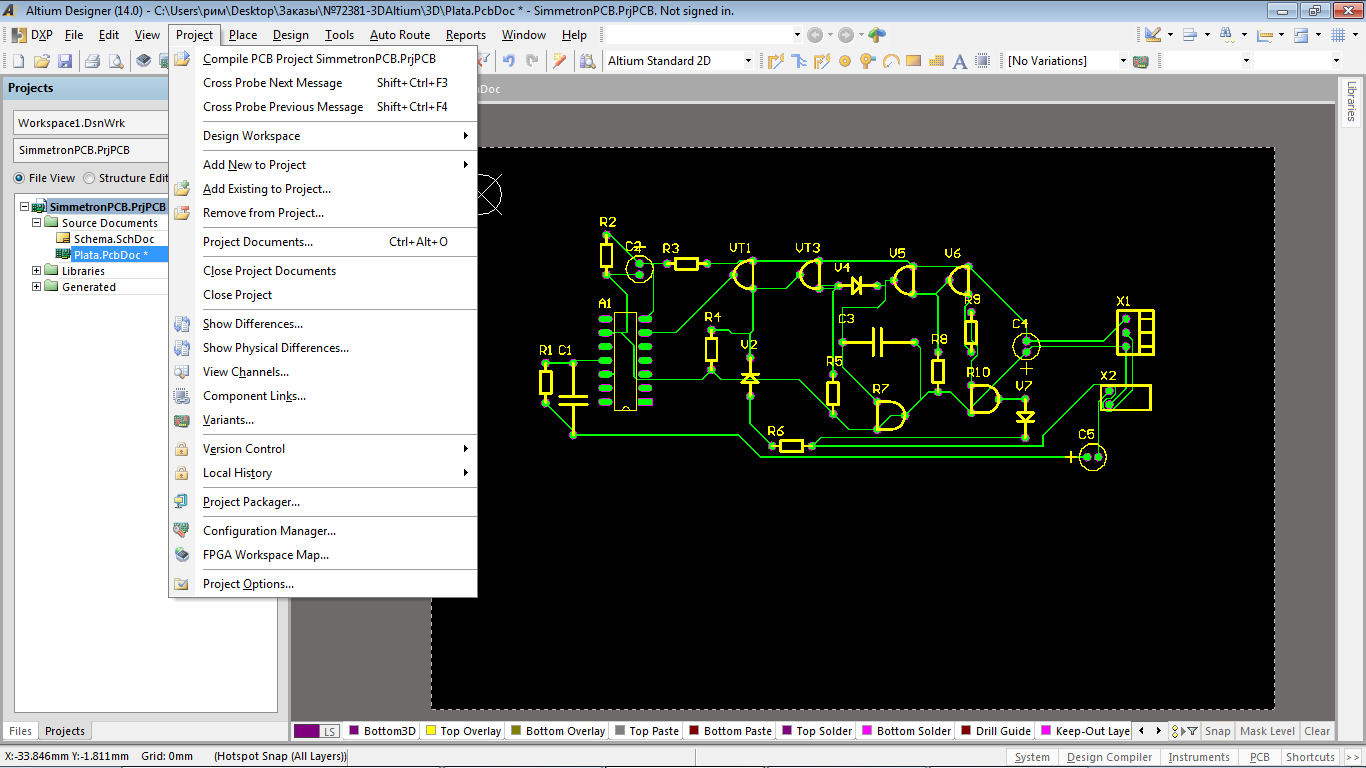The height and width of the screenshot is (768, 1366).
Task: Click the New document toolbar icon
Action: (20, 61)
